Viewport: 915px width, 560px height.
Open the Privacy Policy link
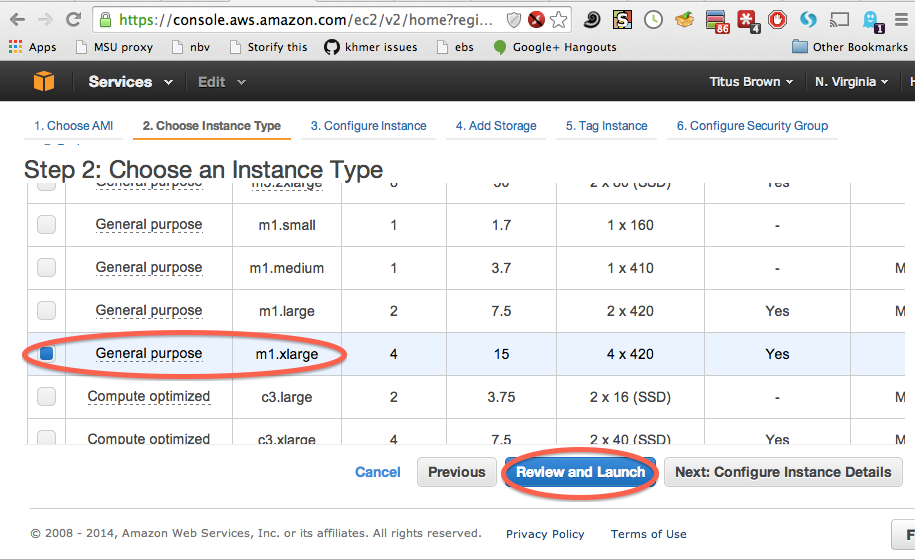[x=545, y=534]
